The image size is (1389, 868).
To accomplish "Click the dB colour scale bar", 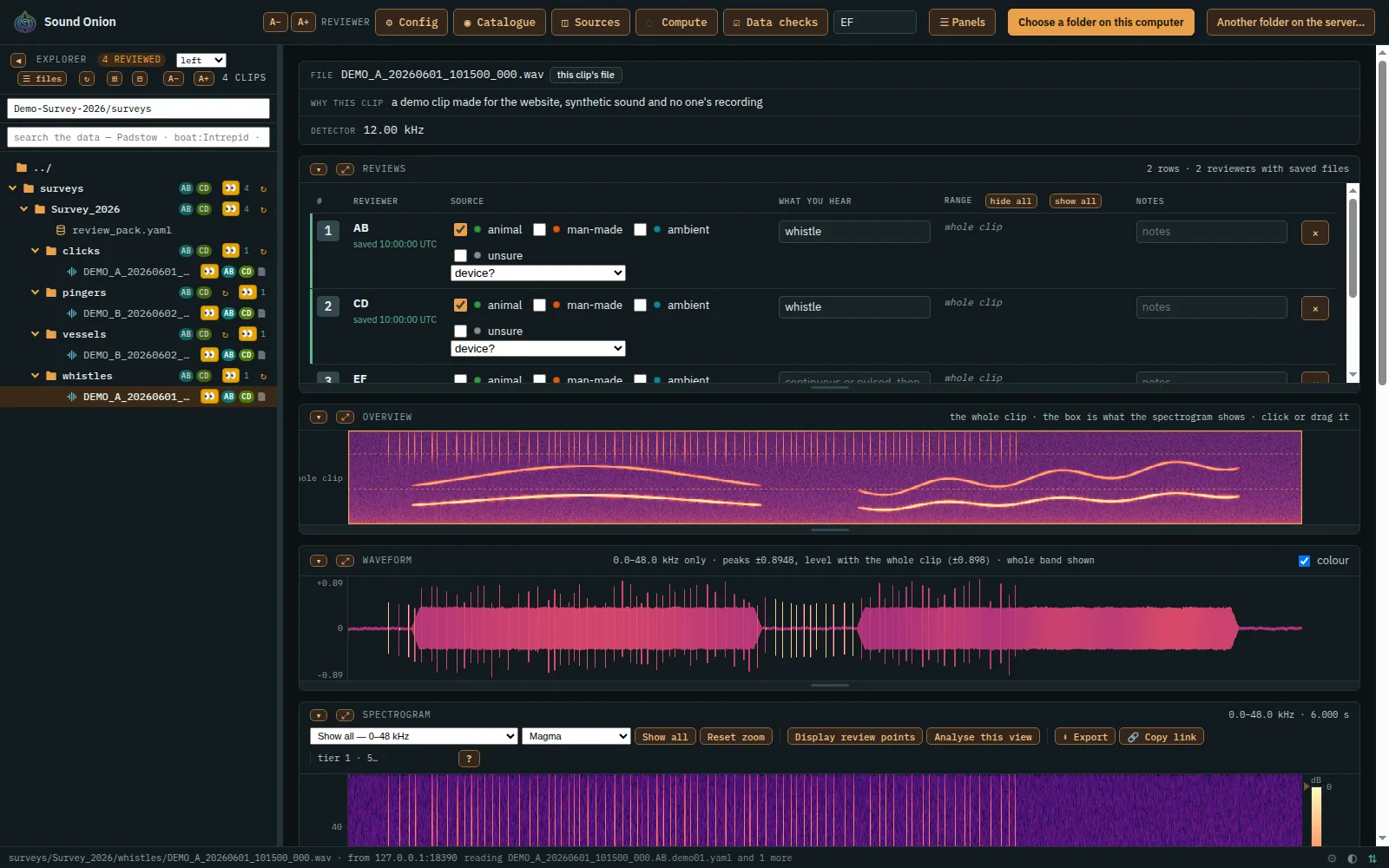I will click(1316, 816).
